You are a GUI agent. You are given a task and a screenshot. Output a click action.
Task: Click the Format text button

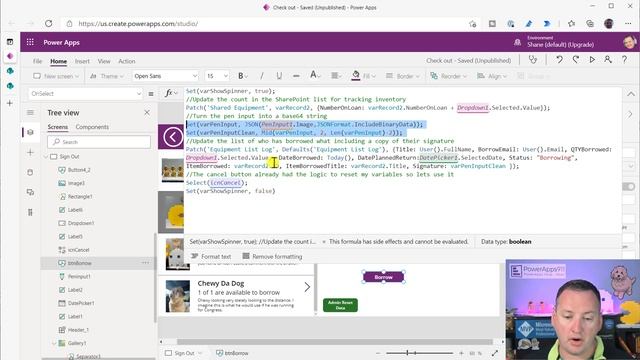coord(211,256)
